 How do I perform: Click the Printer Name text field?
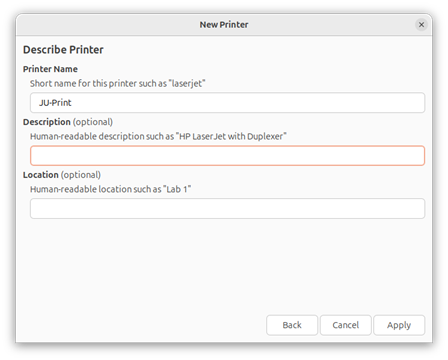pos(227,103)
